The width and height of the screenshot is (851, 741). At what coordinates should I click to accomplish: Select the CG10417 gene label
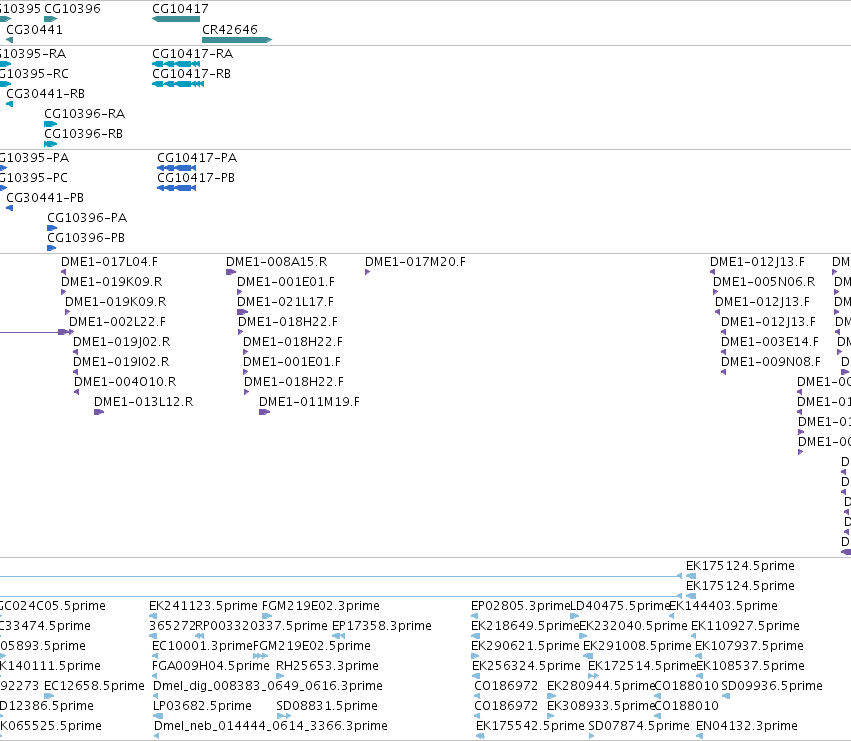180,9
